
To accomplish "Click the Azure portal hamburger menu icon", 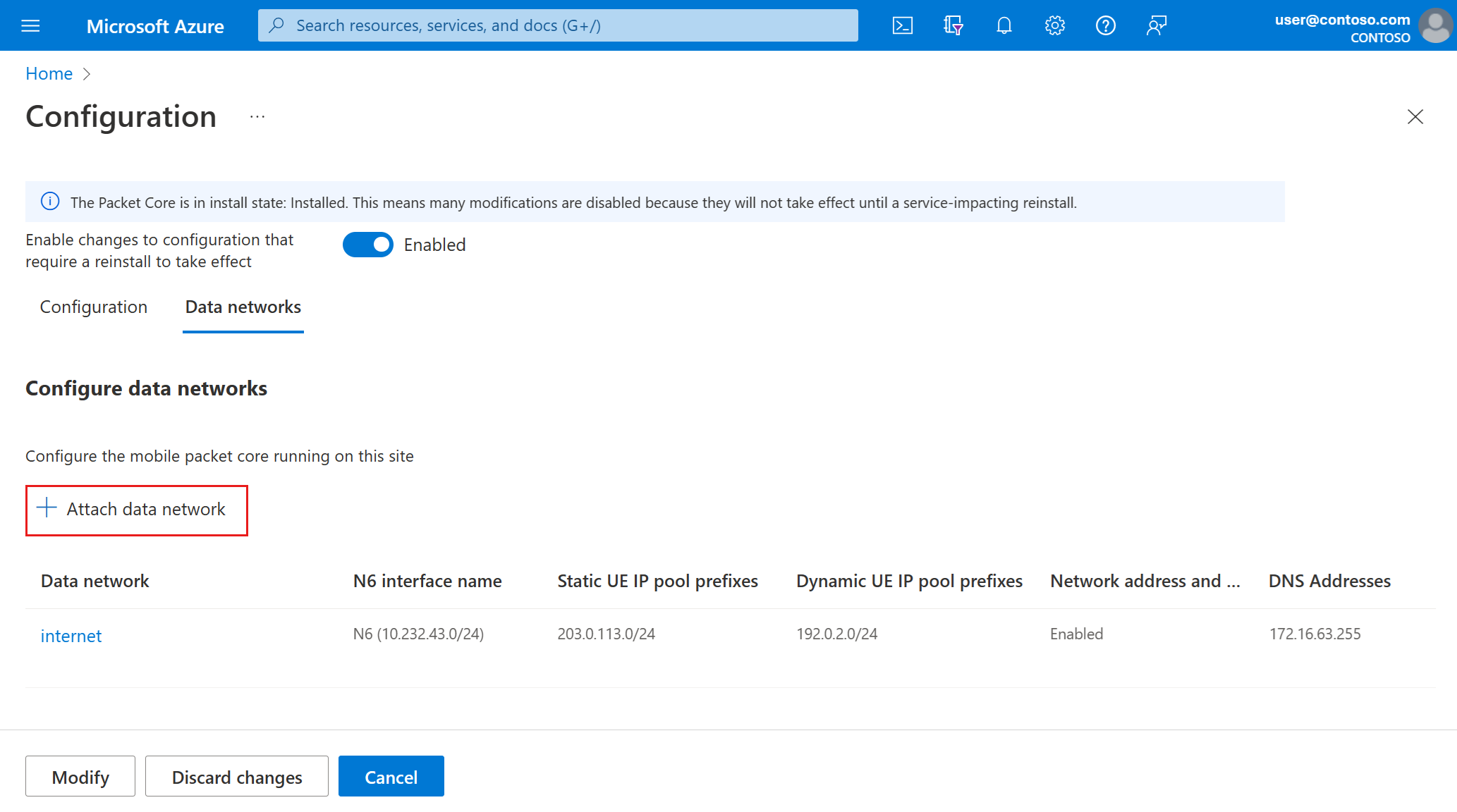I will (30, 24).
